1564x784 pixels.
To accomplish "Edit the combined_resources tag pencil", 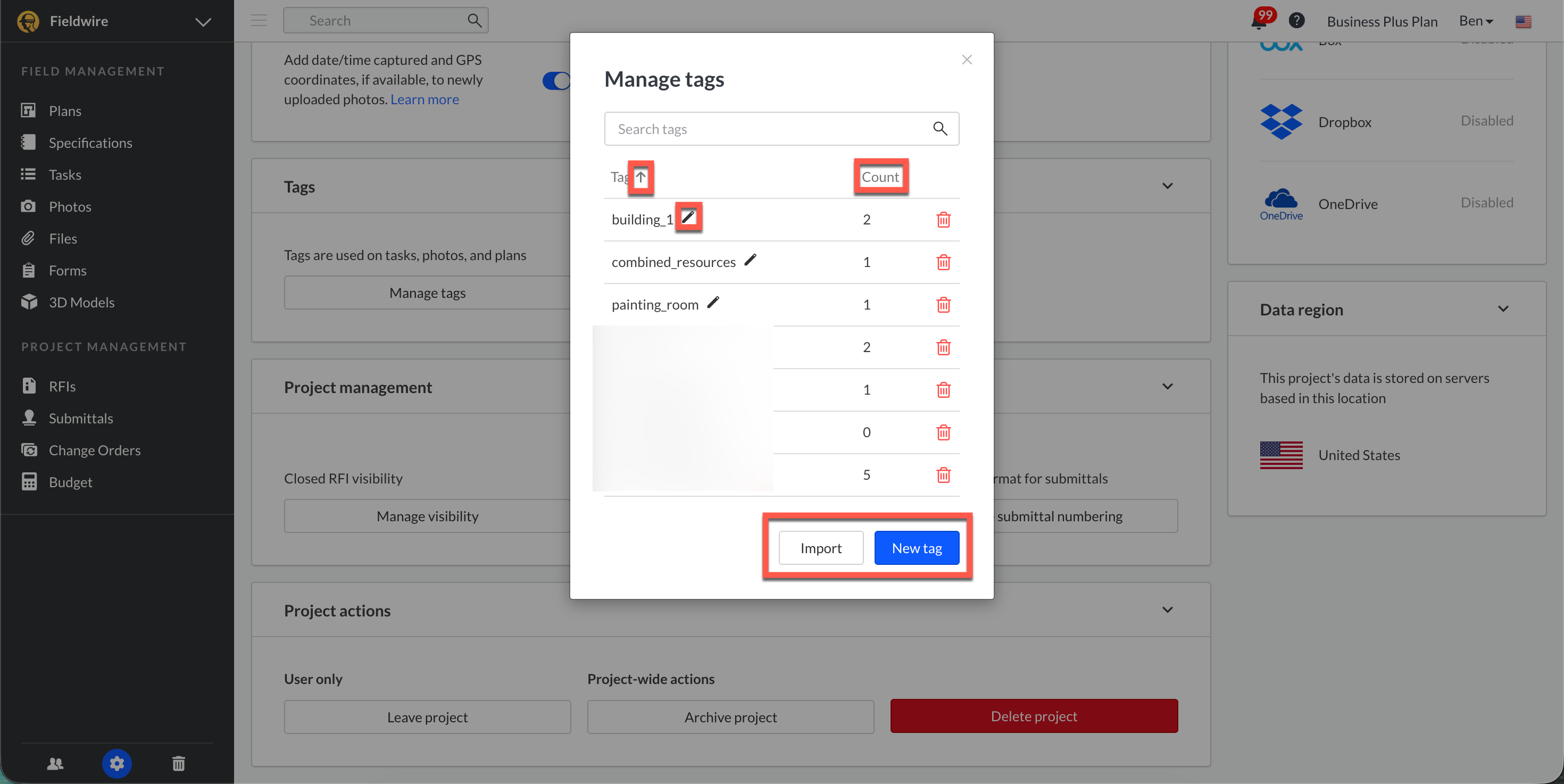I will click(751, 260).
